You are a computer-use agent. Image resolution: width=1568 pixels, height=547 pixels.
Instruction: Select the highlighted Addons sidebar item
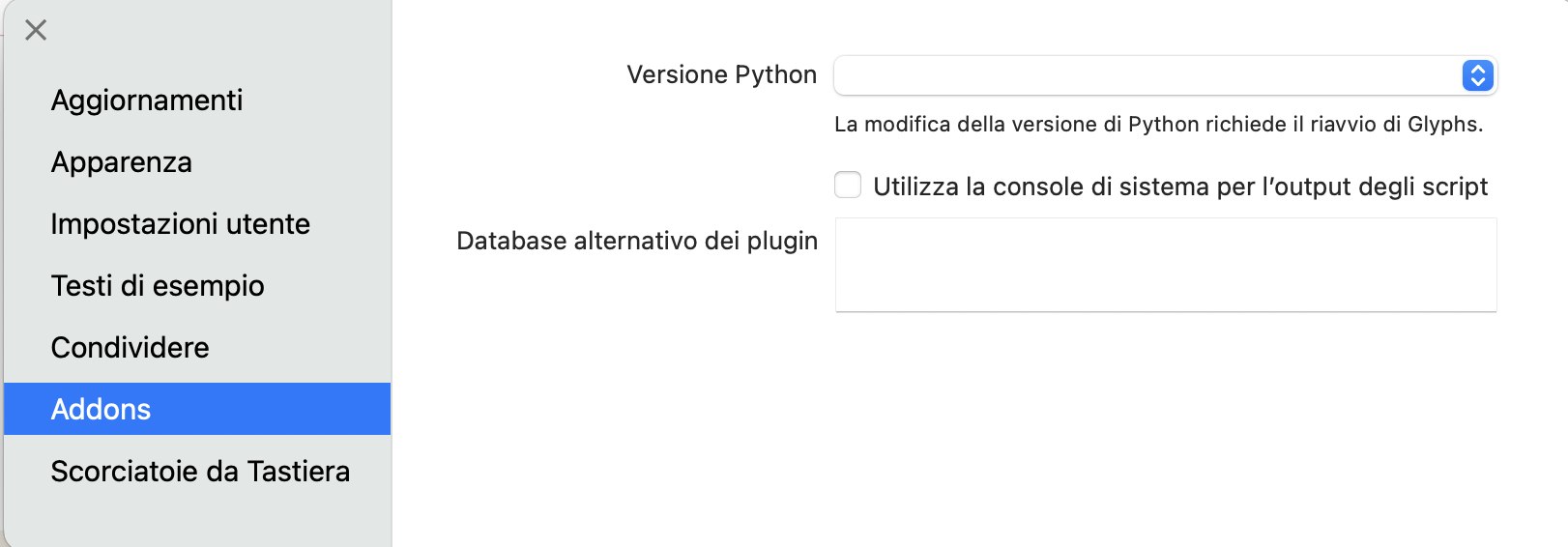(102, 410)
